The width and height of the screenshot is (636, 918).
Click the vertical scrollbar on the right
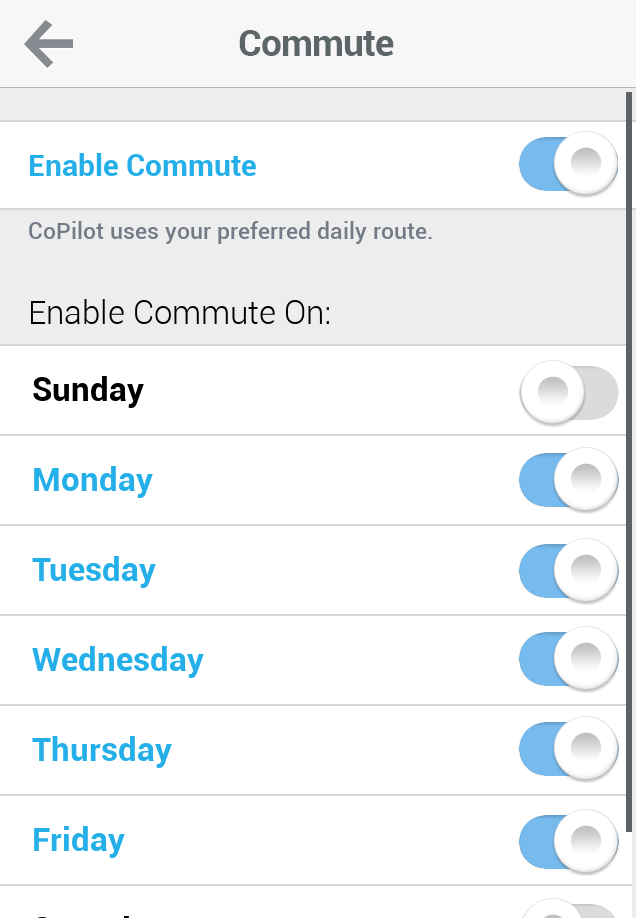pyautogui.click(x=629, y=460)
